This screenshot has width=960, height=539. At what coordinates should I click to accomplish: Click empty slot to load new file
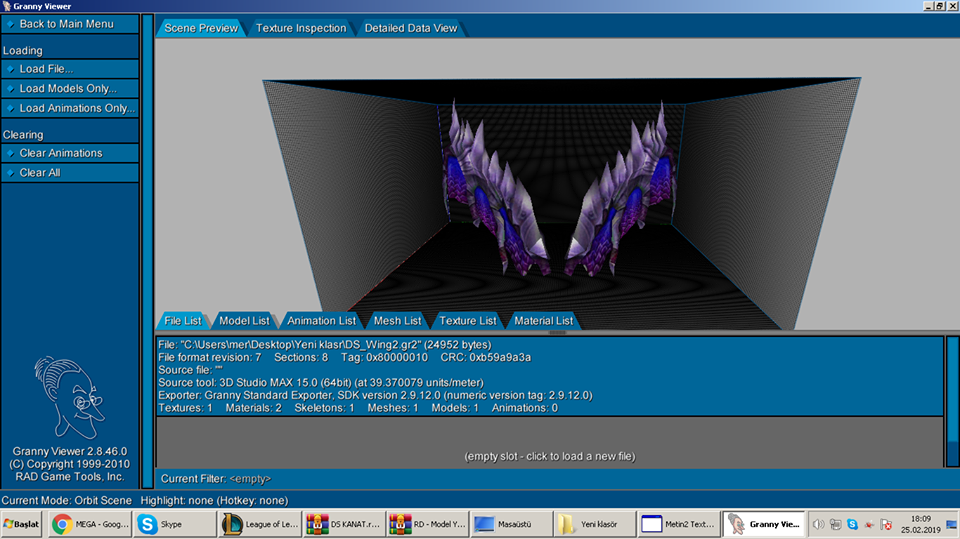click(x=550, y=443)
